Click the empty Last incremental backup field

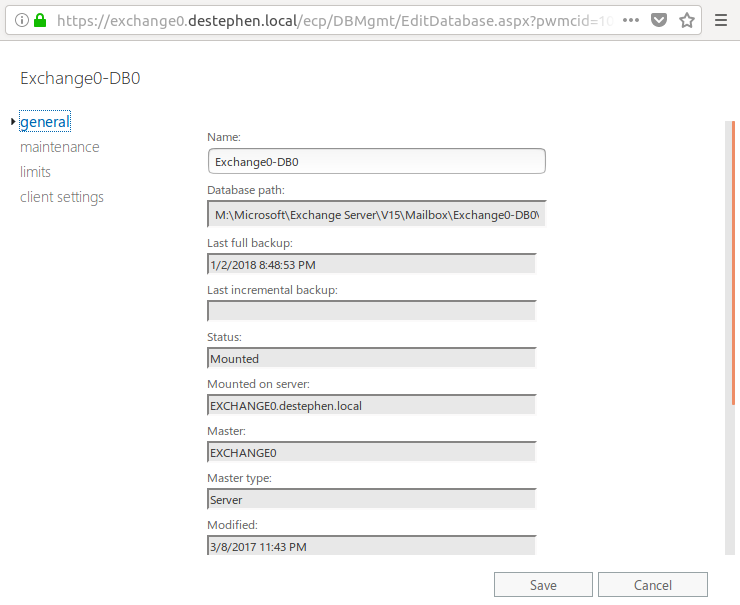[371, 311]
